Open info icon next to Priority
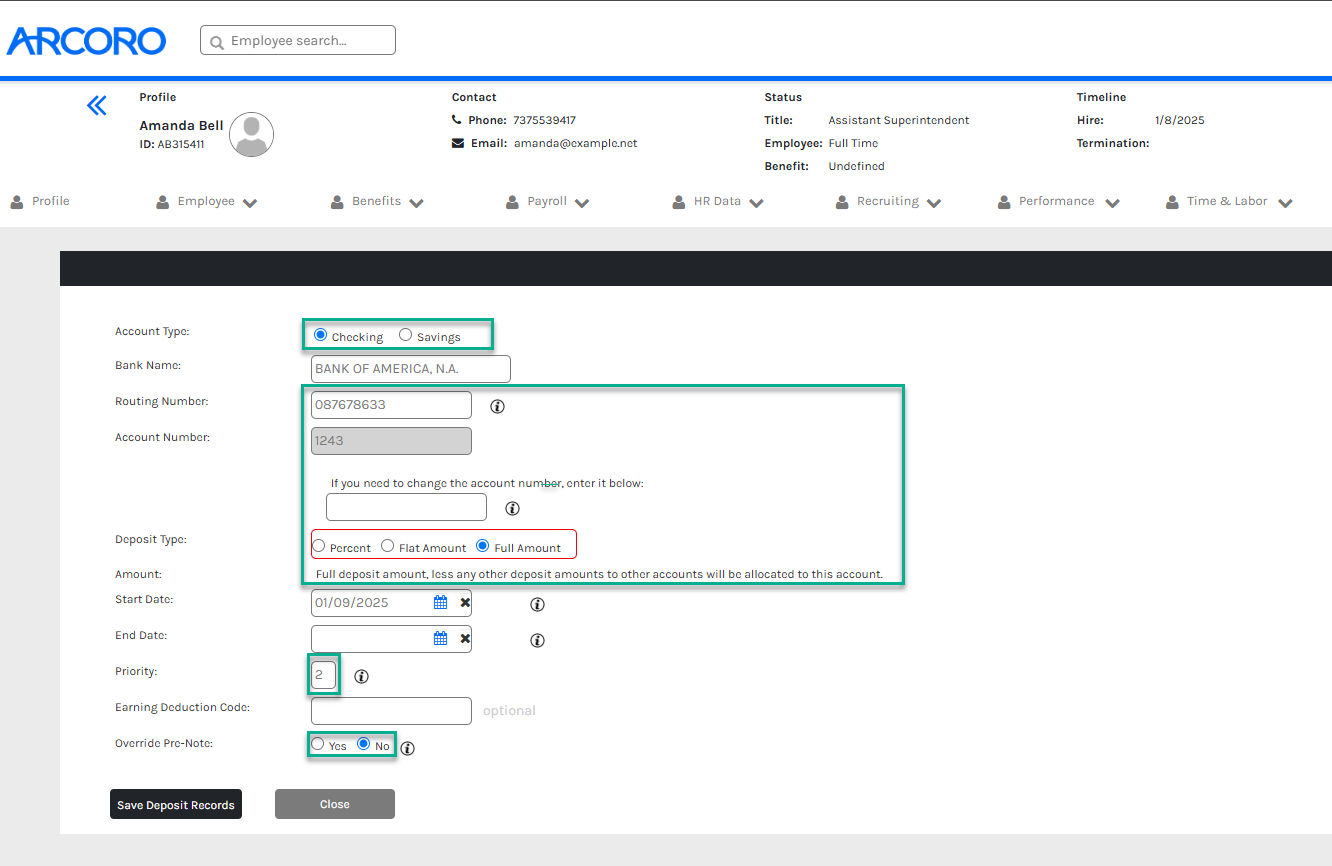The image size is (1332, 866). (x=362, y=676)
